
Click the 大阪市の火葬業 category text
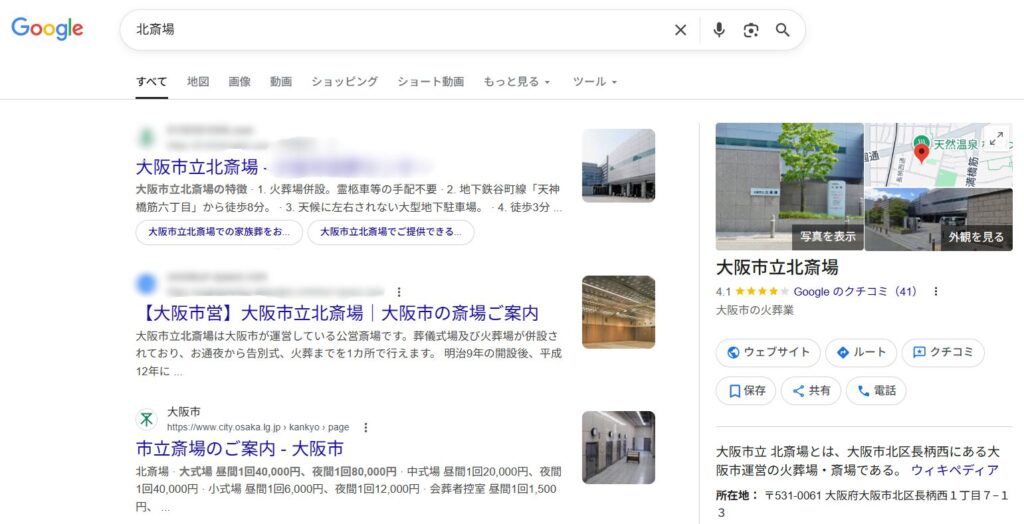pyautogui.click(x=755, y=310)
